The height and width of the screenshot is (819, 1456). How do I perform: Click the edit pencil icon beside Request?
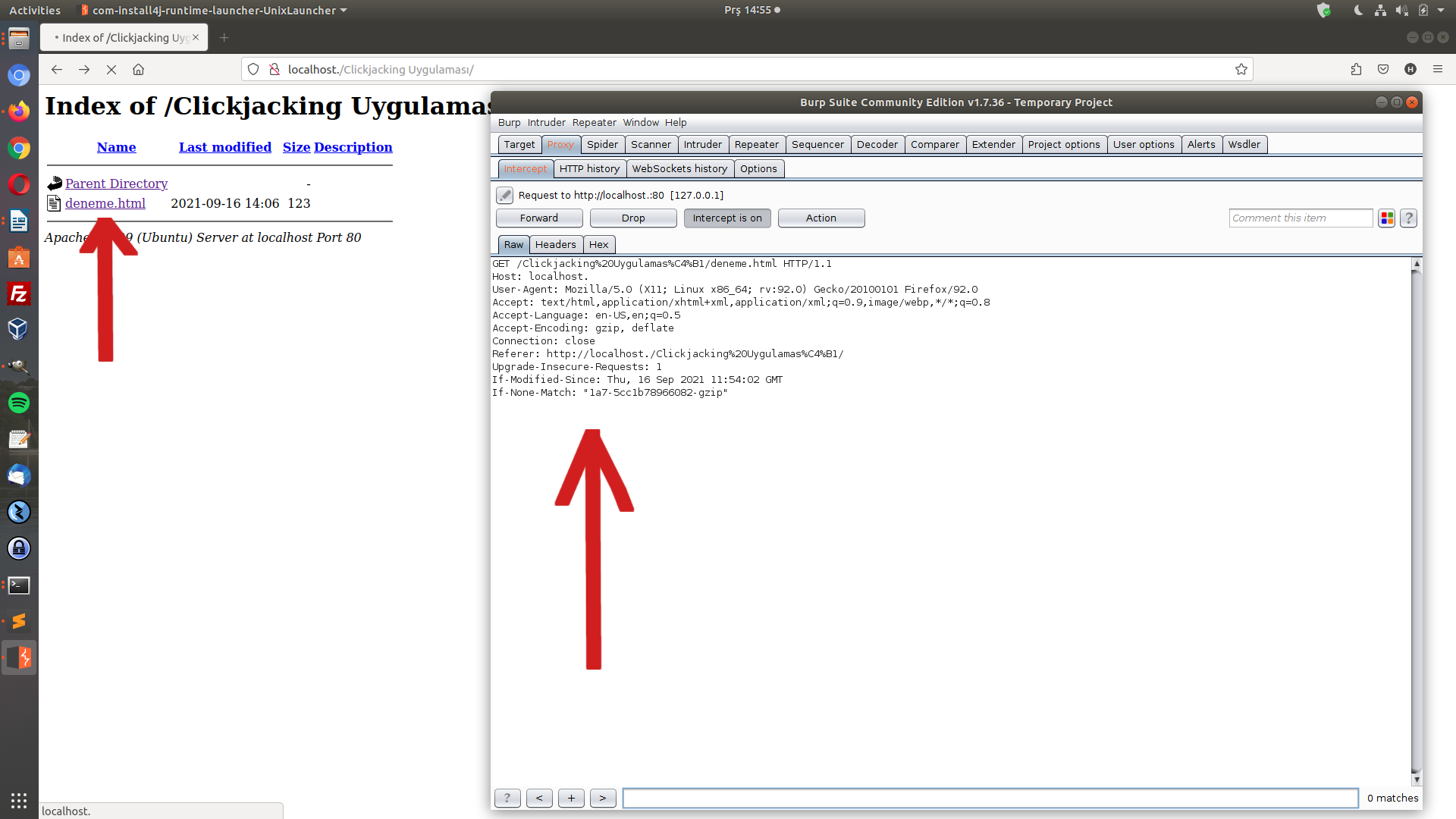(x=505, y=195)
